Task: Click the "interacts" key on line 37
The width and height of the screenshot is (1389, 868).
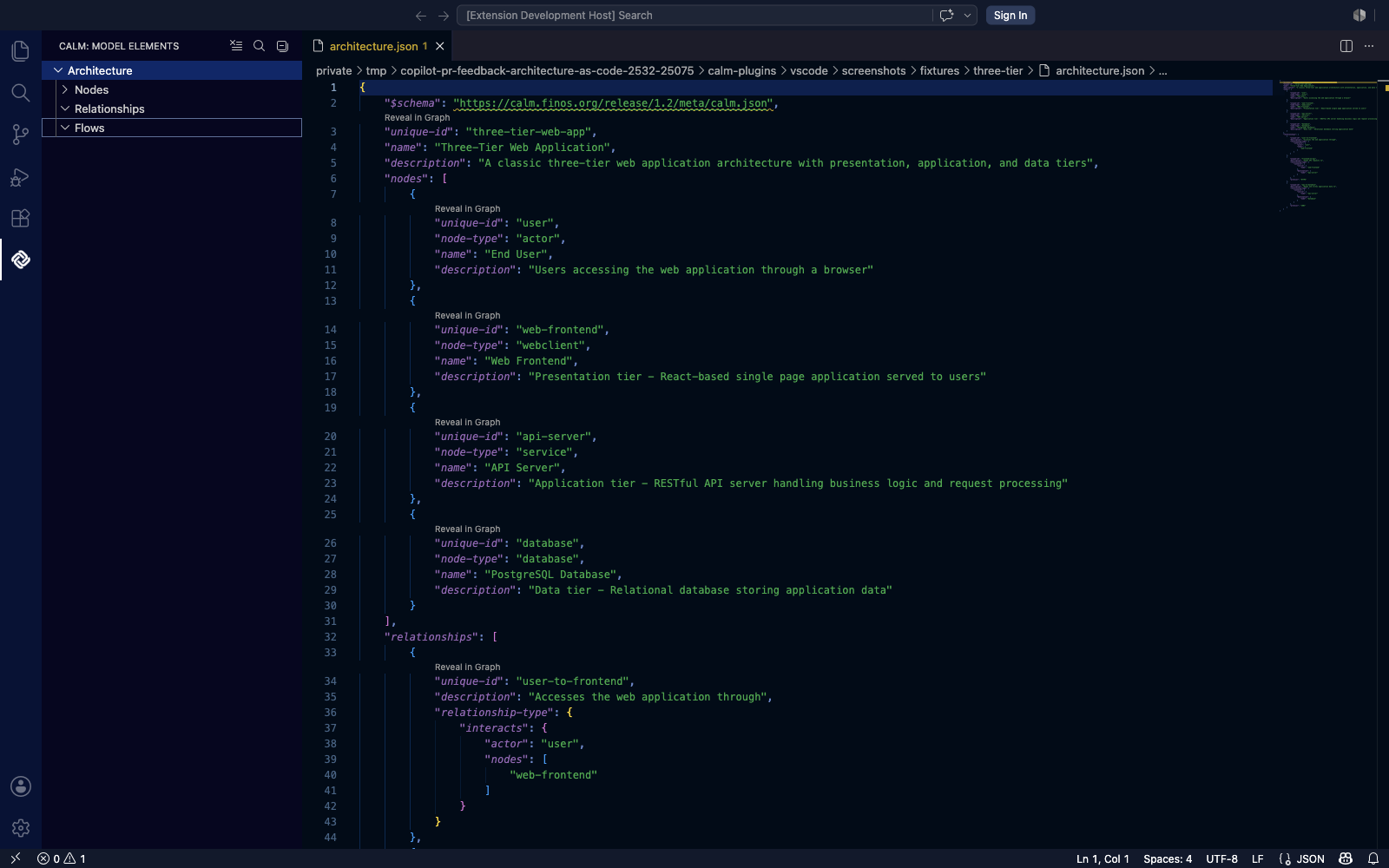Action: 494,728
